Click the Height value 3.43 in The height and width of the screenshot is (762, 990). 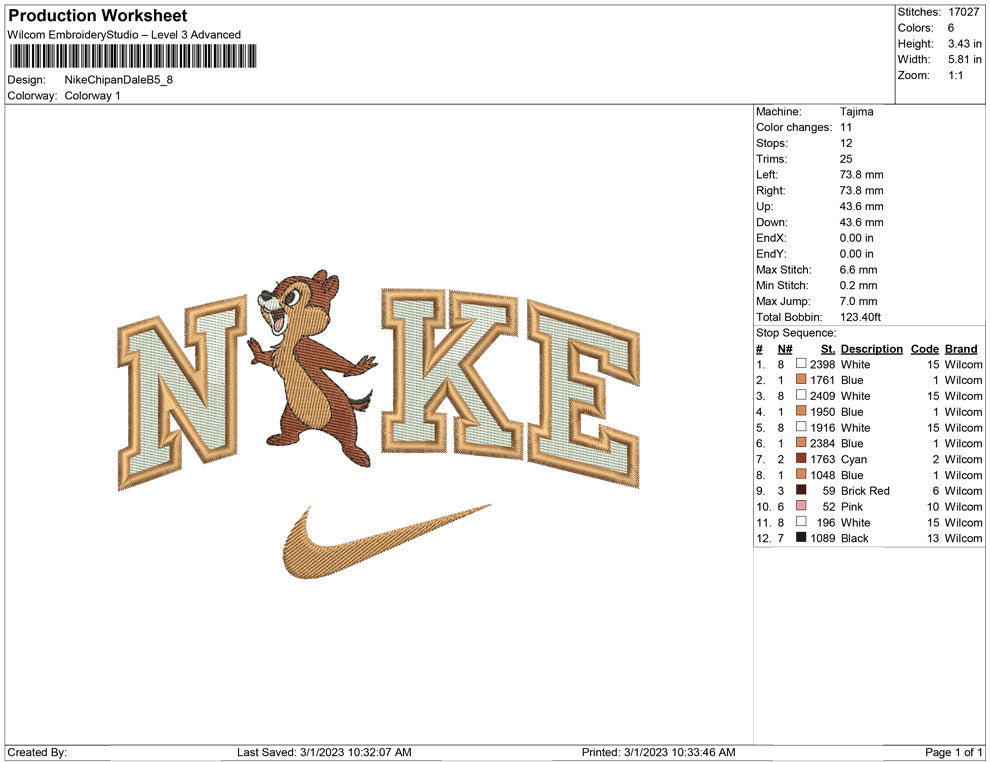(x=965, y=44)
